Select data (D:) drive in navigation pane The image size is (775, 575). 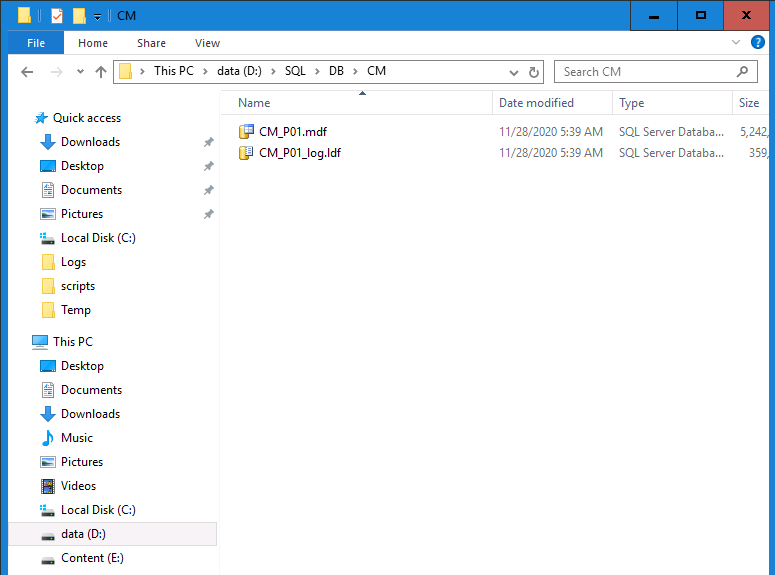pyautogui.click(x=112, y=534)
